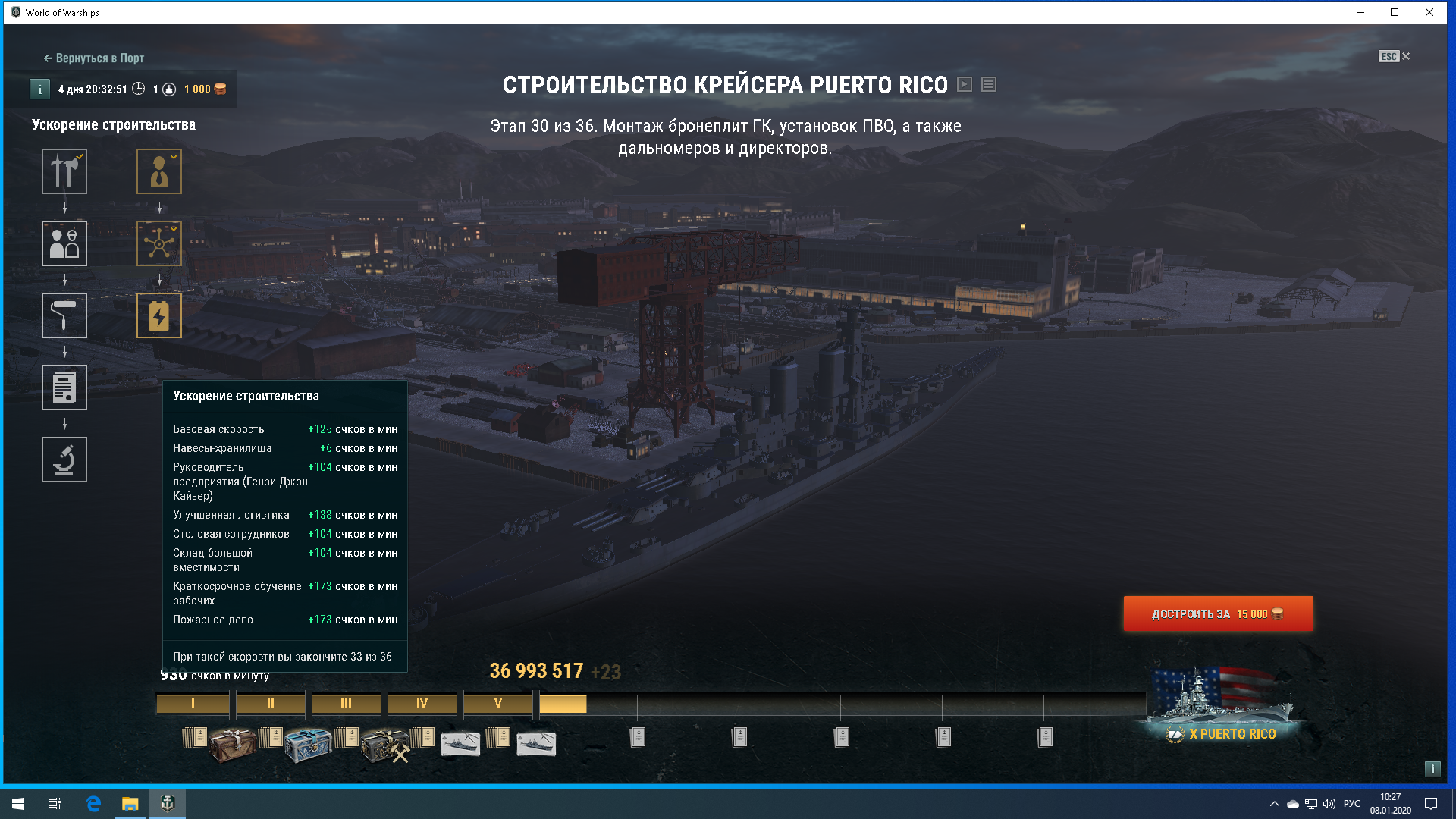Select stage IV on progress bar

422,704
